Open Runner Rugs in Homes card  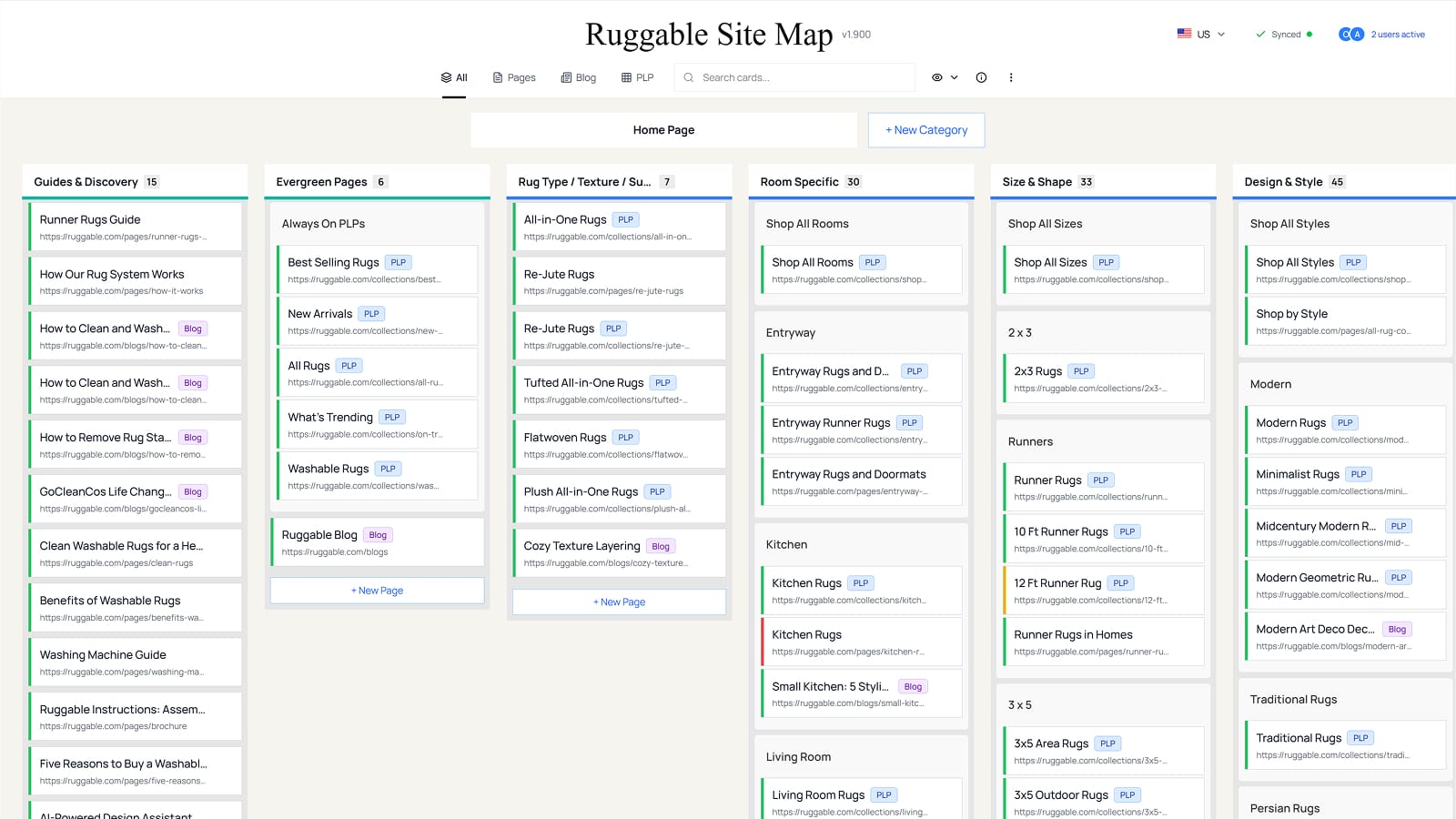click(1104, 642)
